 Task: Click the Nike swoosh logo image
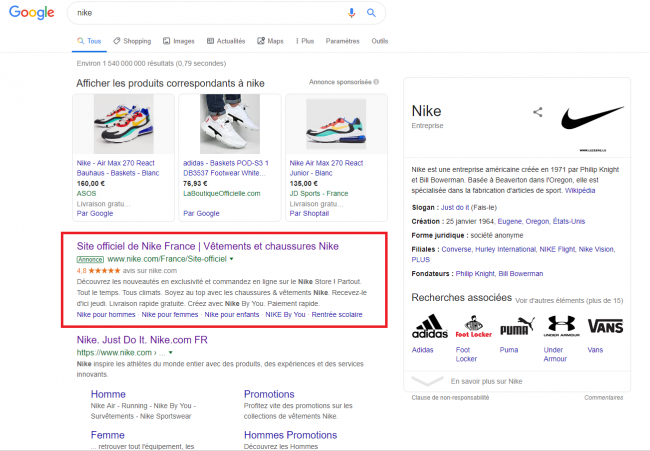592,118
